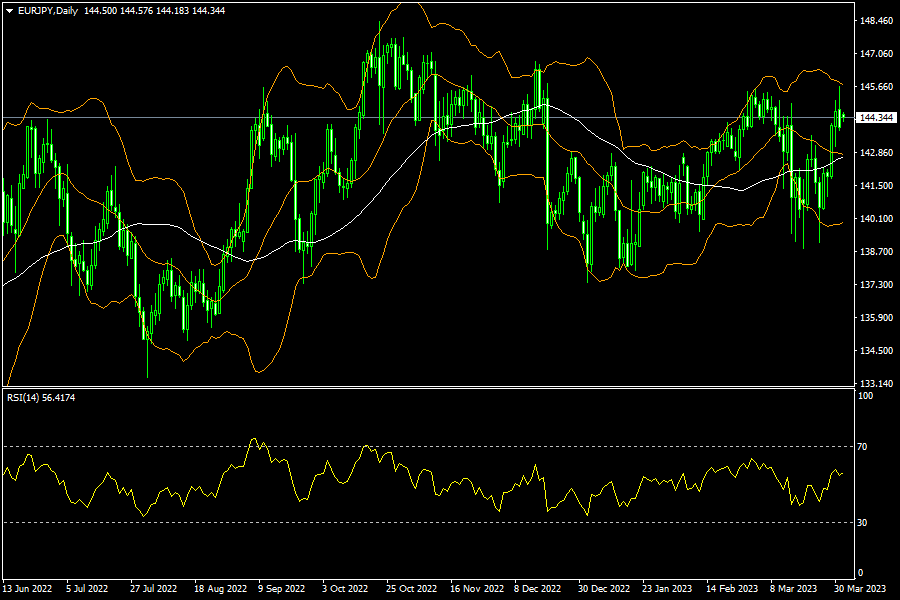This screenshot has height=600, width=900.
Task: Select the 141.500 price scale label
Action: 876,185
